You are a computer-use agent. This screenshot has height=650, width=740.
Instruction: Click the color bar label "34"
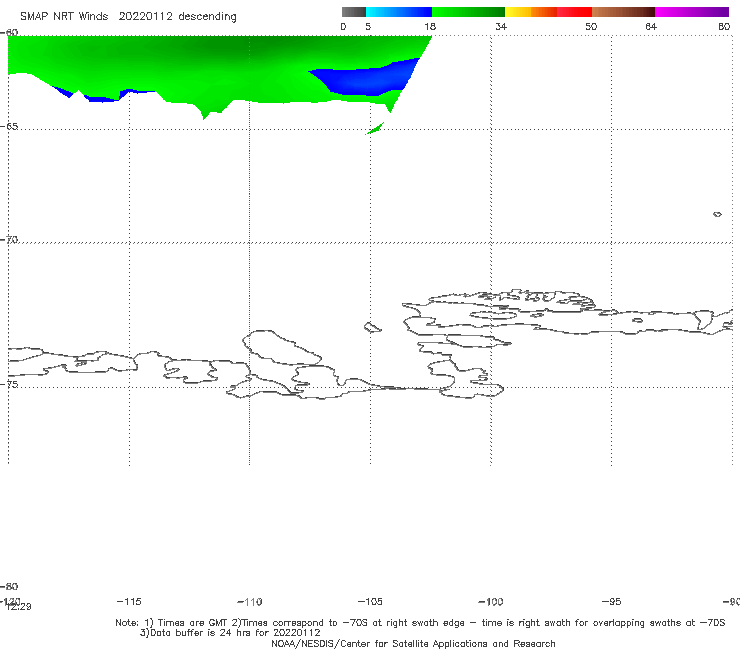pos(501,27)
